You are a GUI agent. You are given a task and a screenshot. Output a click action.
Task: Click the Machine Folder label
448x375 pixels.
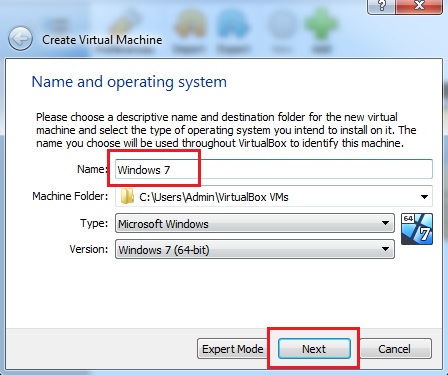(x=70, y=196)
